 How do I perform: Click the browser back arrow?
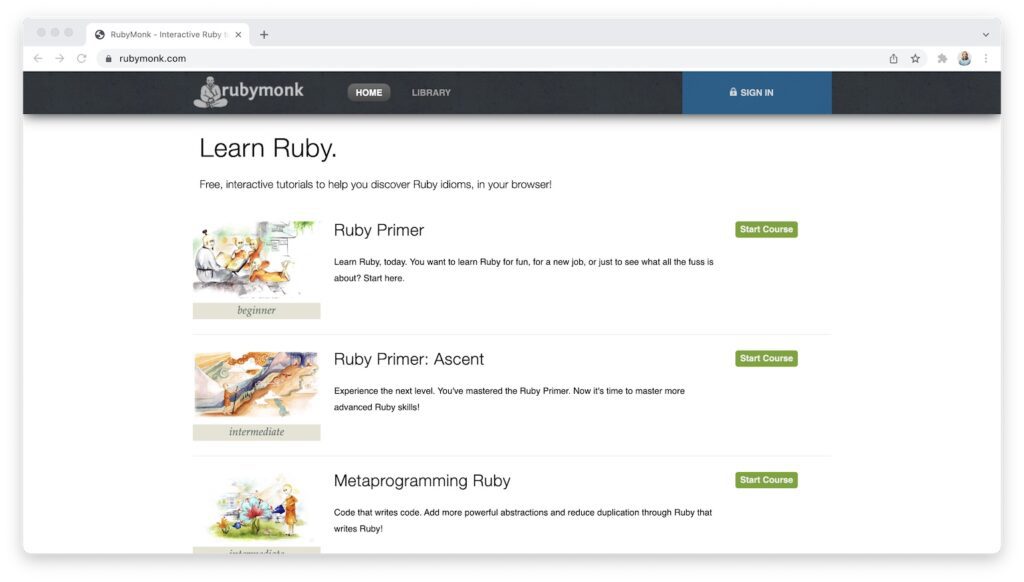pos(38,58)
